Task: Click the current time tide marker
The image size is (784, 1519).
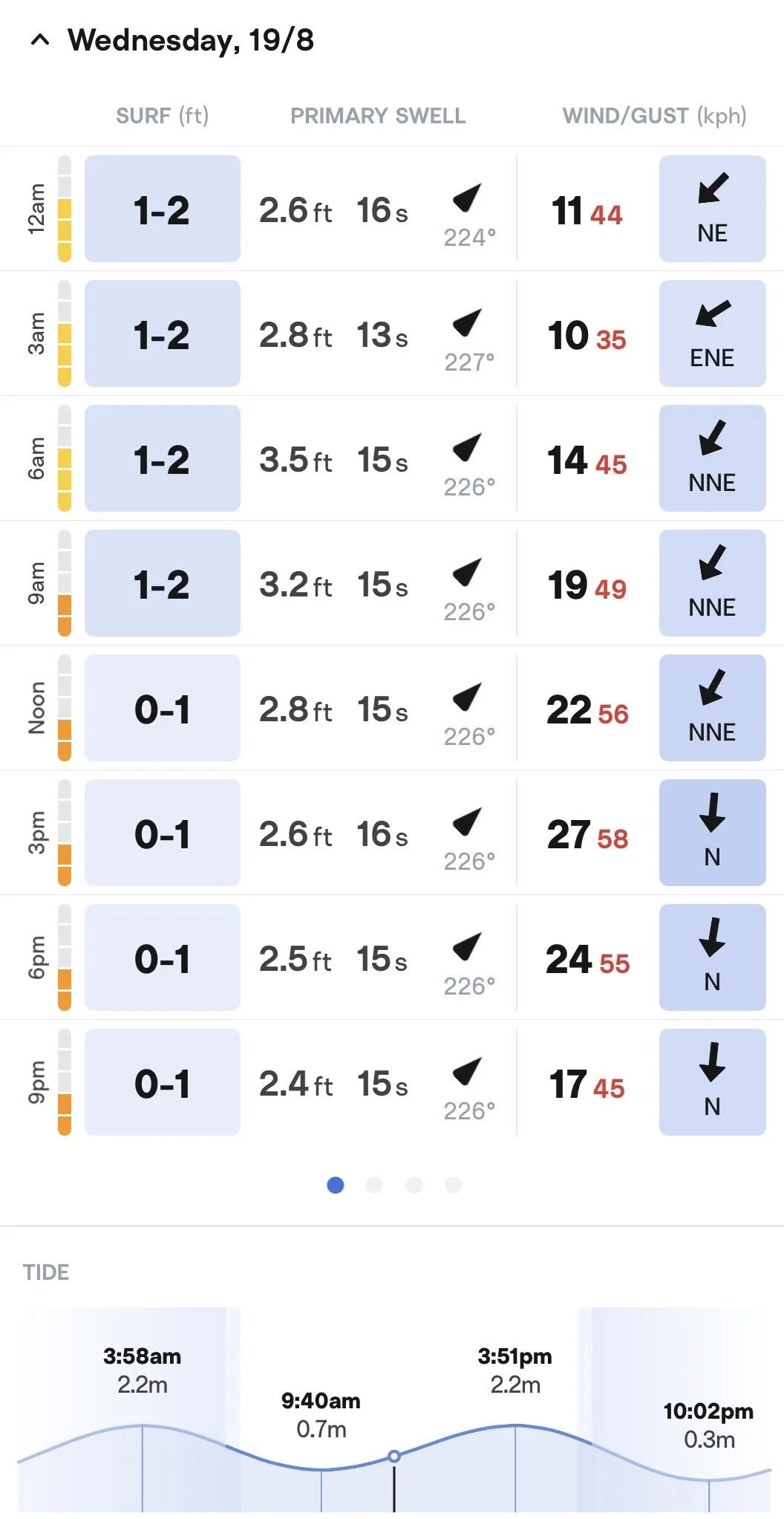Action: [x=394, y=1456]
